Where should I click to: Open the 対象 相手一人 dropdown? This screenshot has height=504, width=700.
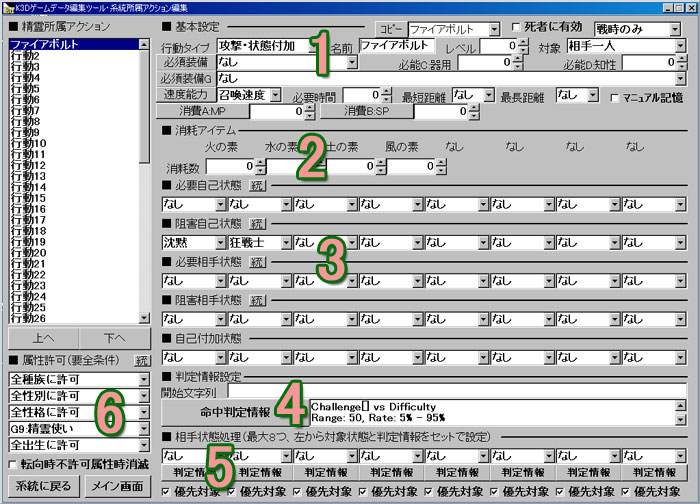(680, 46)
